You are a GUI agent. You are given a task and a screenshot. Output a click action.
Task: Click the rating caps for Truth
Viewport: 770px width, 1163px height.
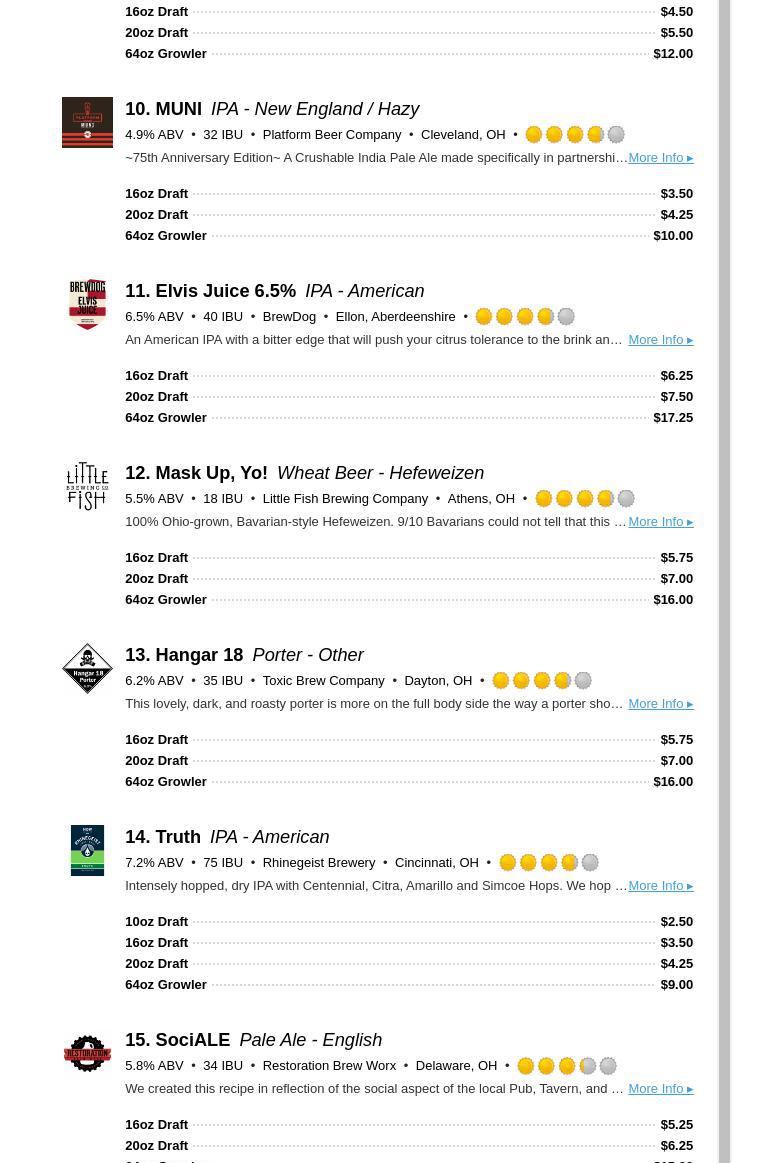coord(548,863)
